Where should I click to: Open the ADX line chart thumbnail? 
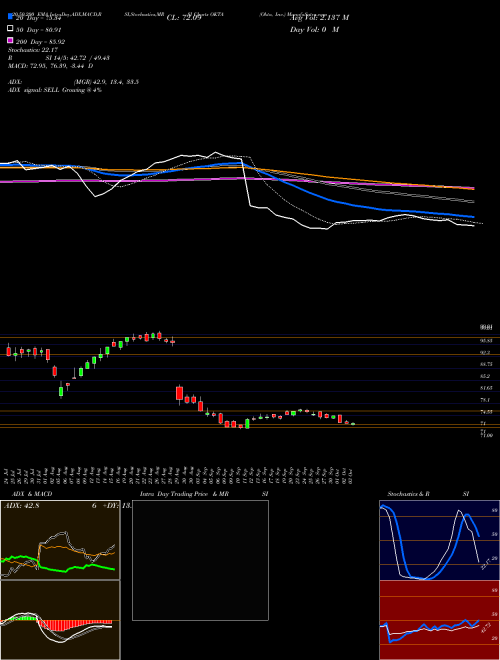(60, 540)
